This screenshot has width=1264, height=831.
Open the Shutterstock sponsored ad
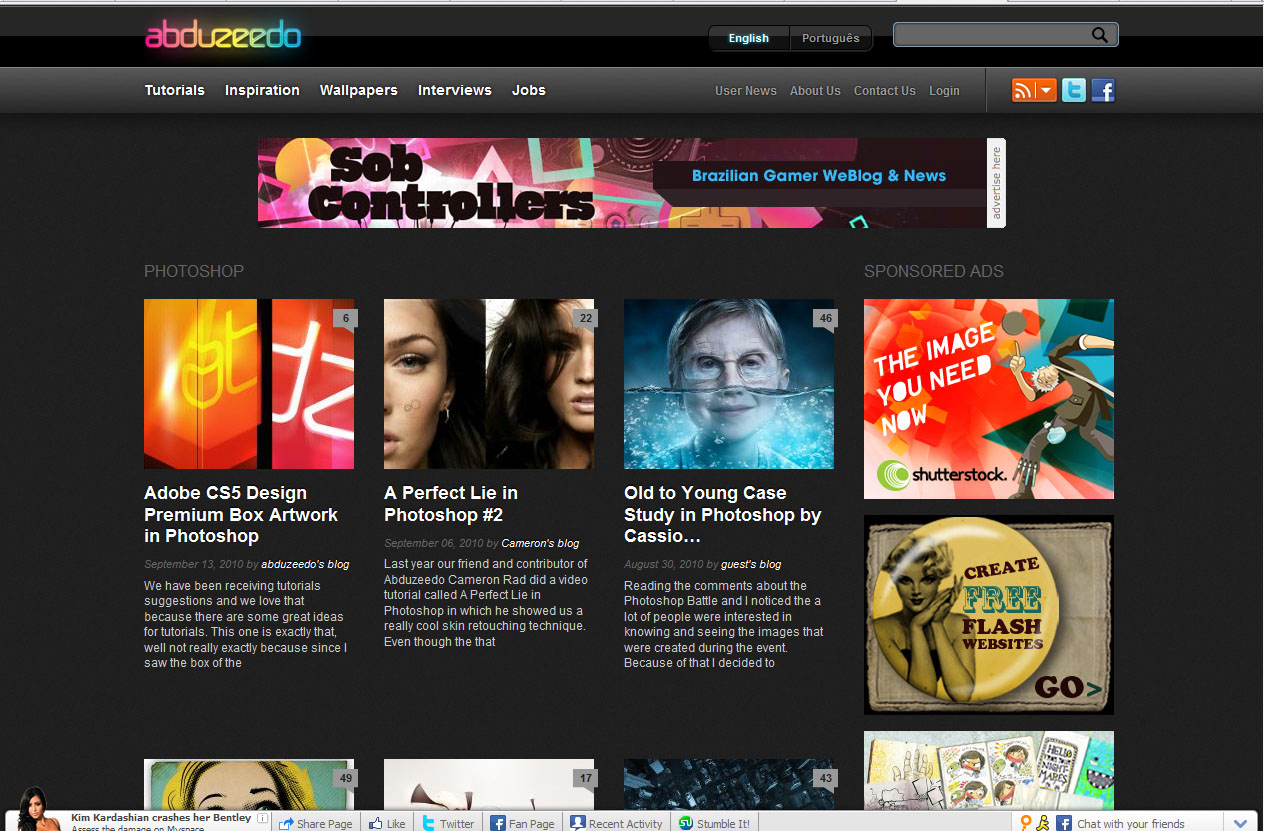pyautogui.click(x=989, y=399)
